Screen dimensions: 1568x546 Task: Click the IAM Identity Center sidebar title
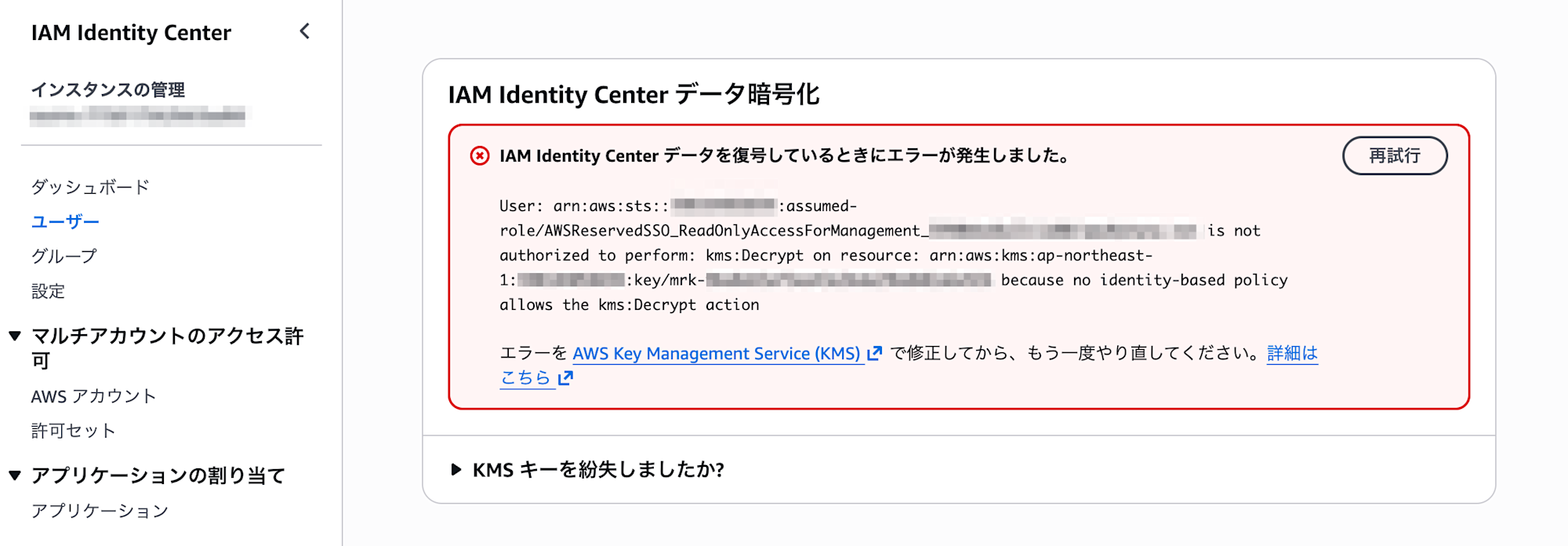[131, 32]
